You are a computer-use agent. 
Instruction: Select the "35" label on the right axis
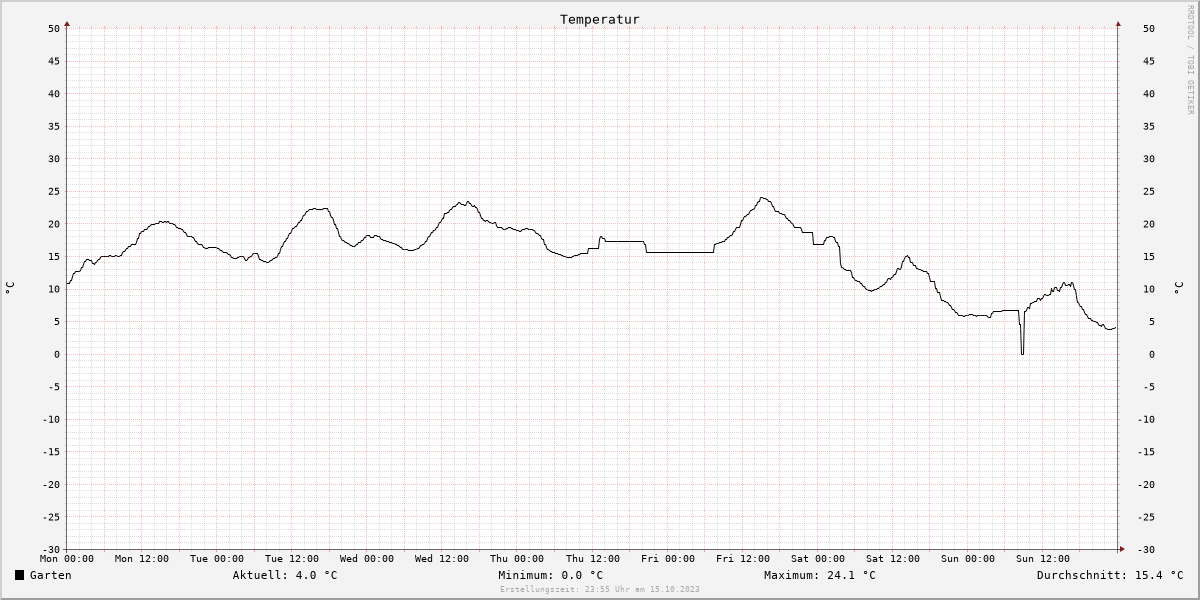point(1149,126)
